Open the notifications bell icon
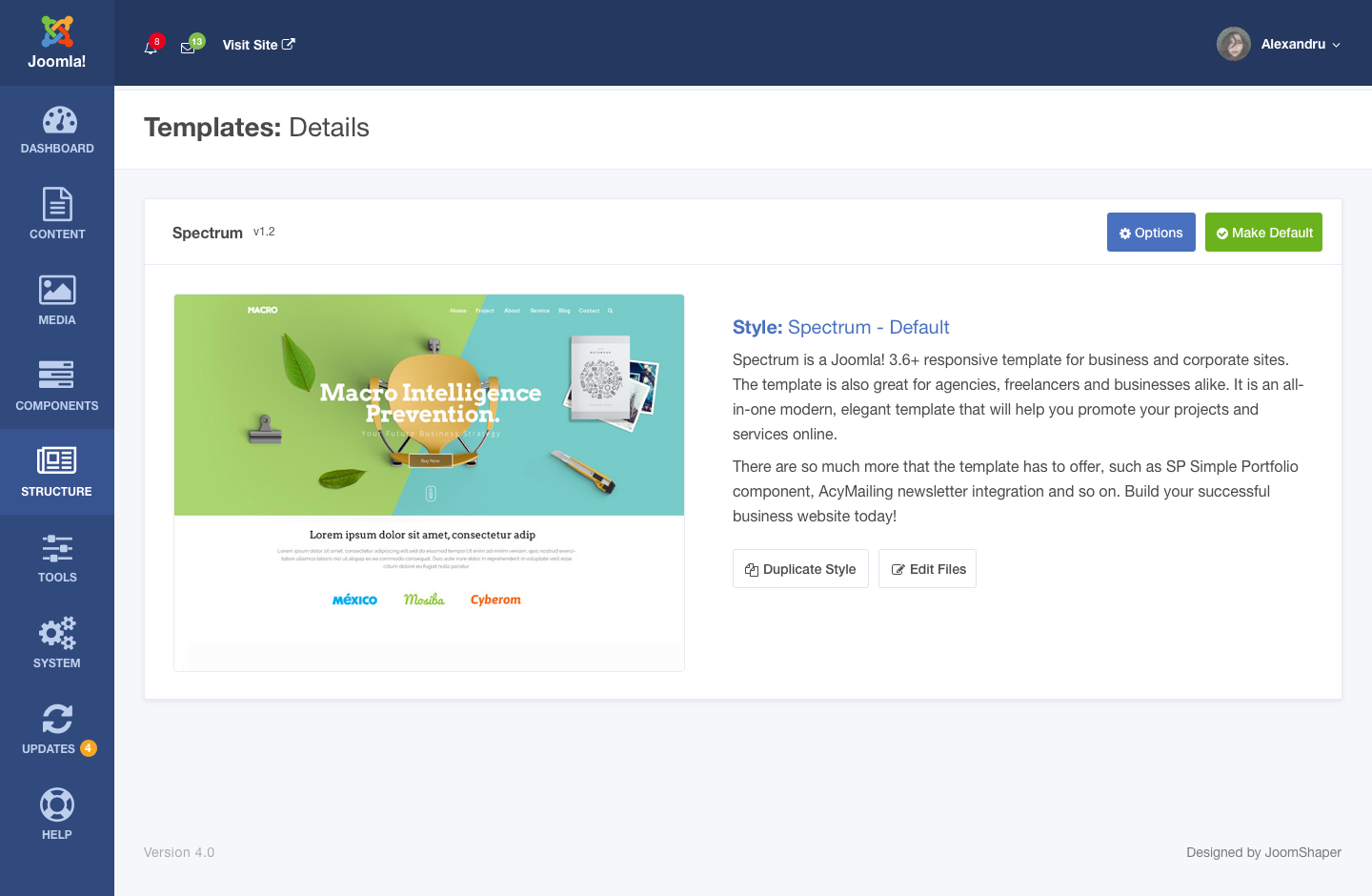The height and width of the screenshot is (896, 1372). (151, 47)
